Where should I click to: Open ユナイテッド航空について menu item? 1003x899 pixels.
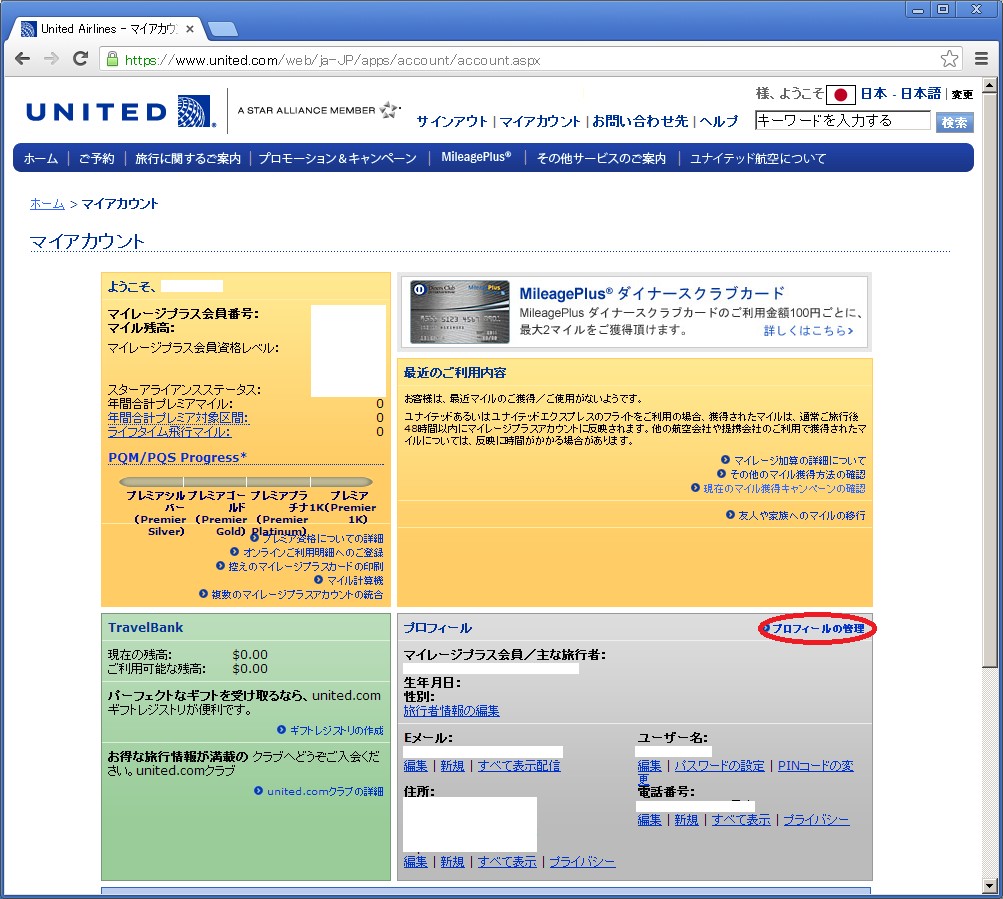click(x=758, y=158)
